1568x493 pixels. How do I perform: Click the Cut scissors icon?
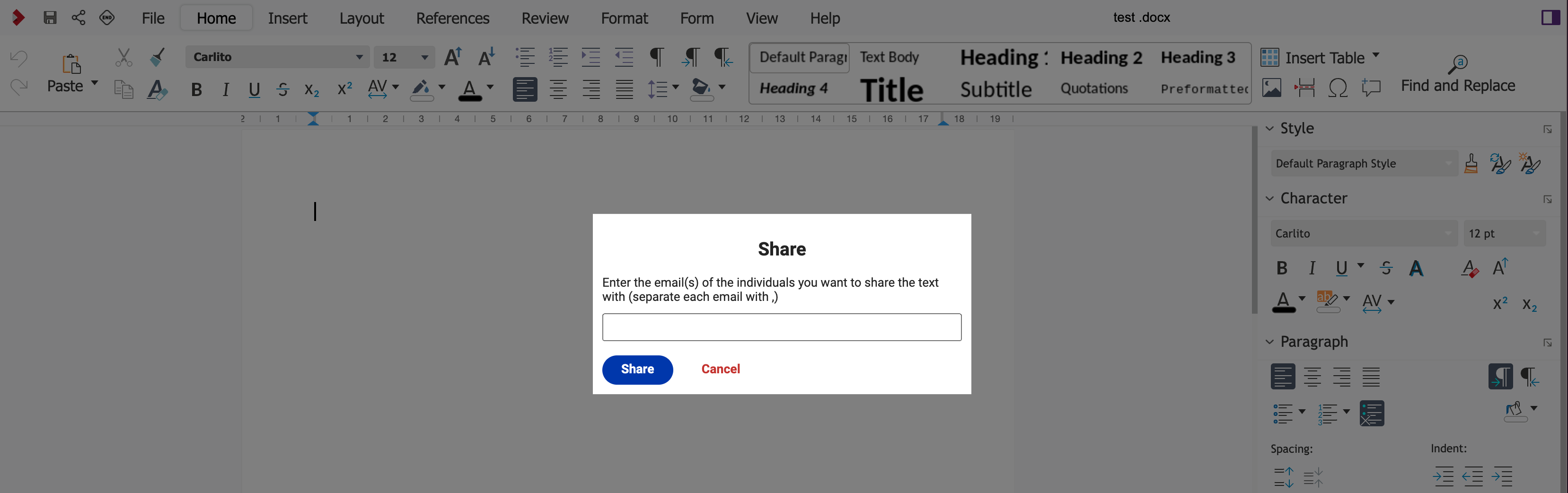123,57
